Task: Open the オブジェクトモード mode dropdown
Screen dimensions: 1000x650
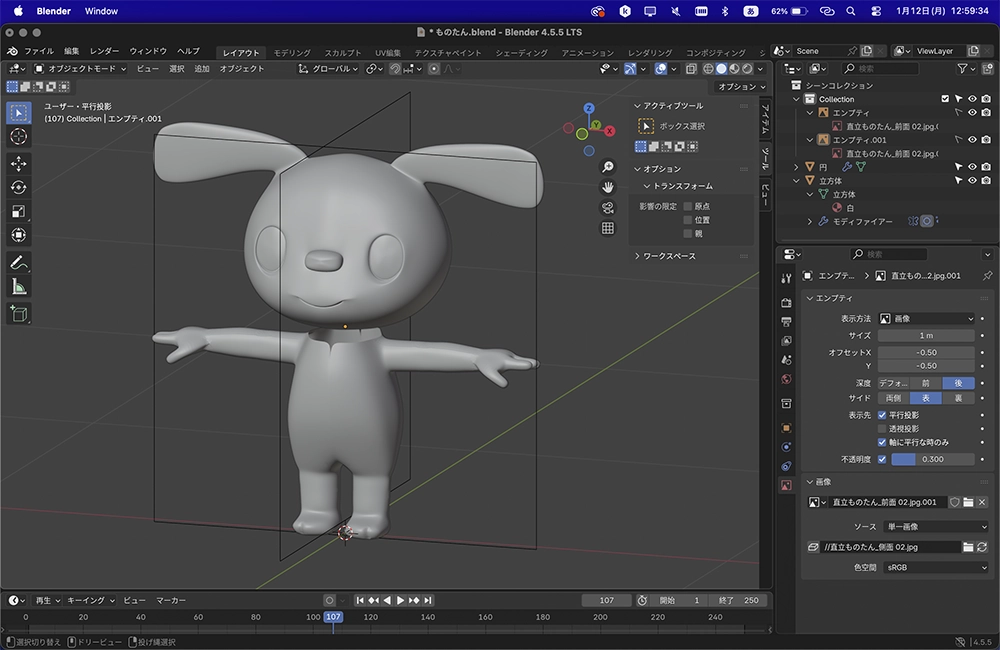Action: [x=80, y=69]
